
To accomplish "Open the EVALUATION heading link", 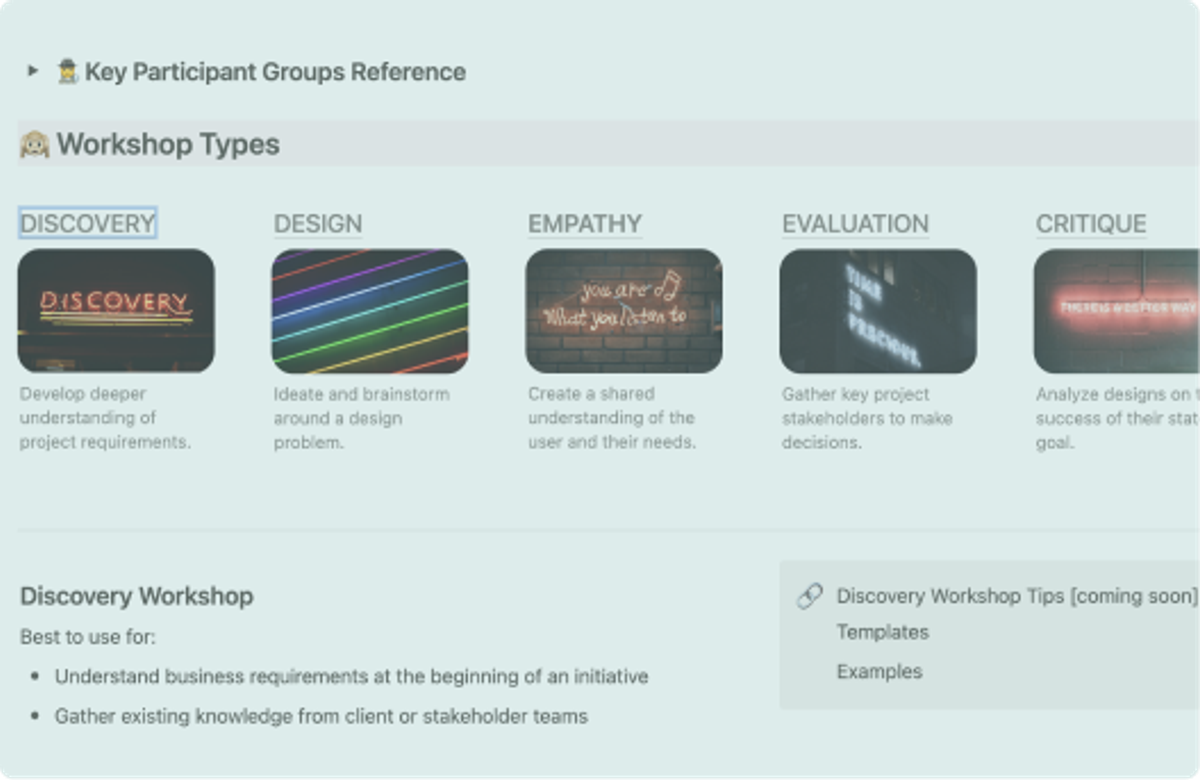I will [x=856, y=223].
